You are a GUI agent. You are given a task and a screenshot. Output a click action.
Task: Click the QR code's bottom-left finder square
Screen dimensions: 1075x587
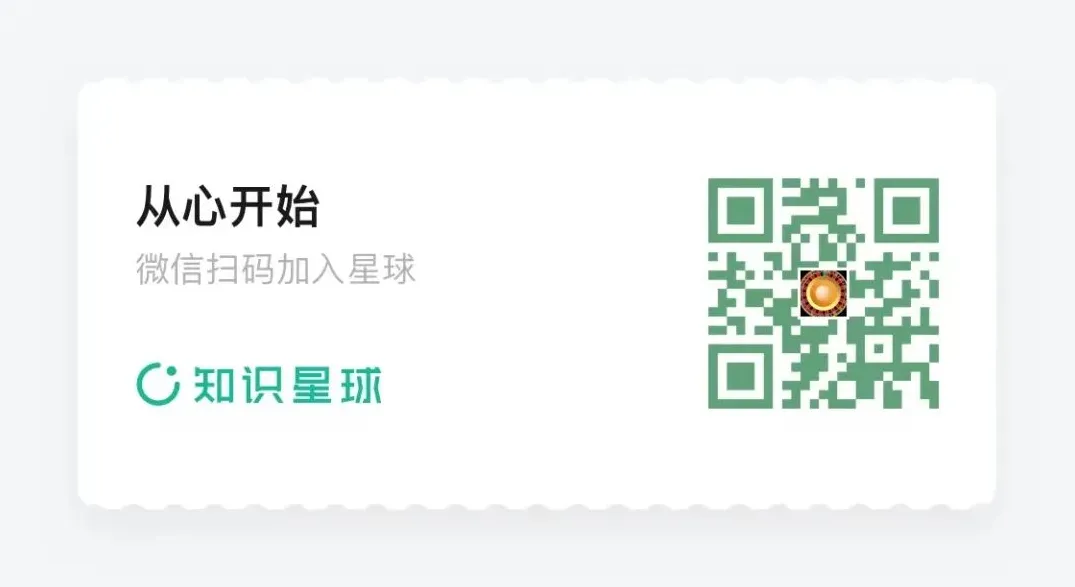point(740,376)
